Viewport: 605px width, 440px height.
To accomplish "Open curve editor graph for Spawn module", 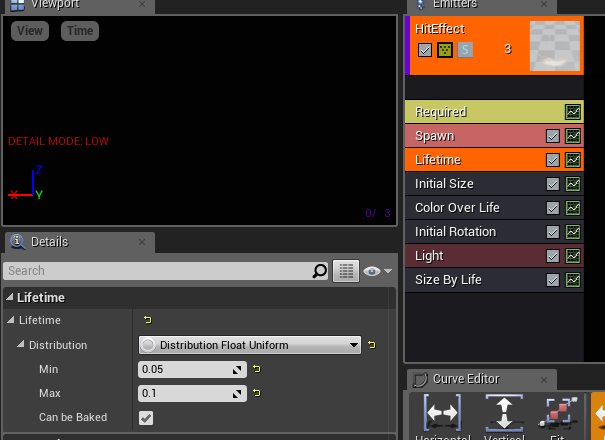I will coord(573,136).
